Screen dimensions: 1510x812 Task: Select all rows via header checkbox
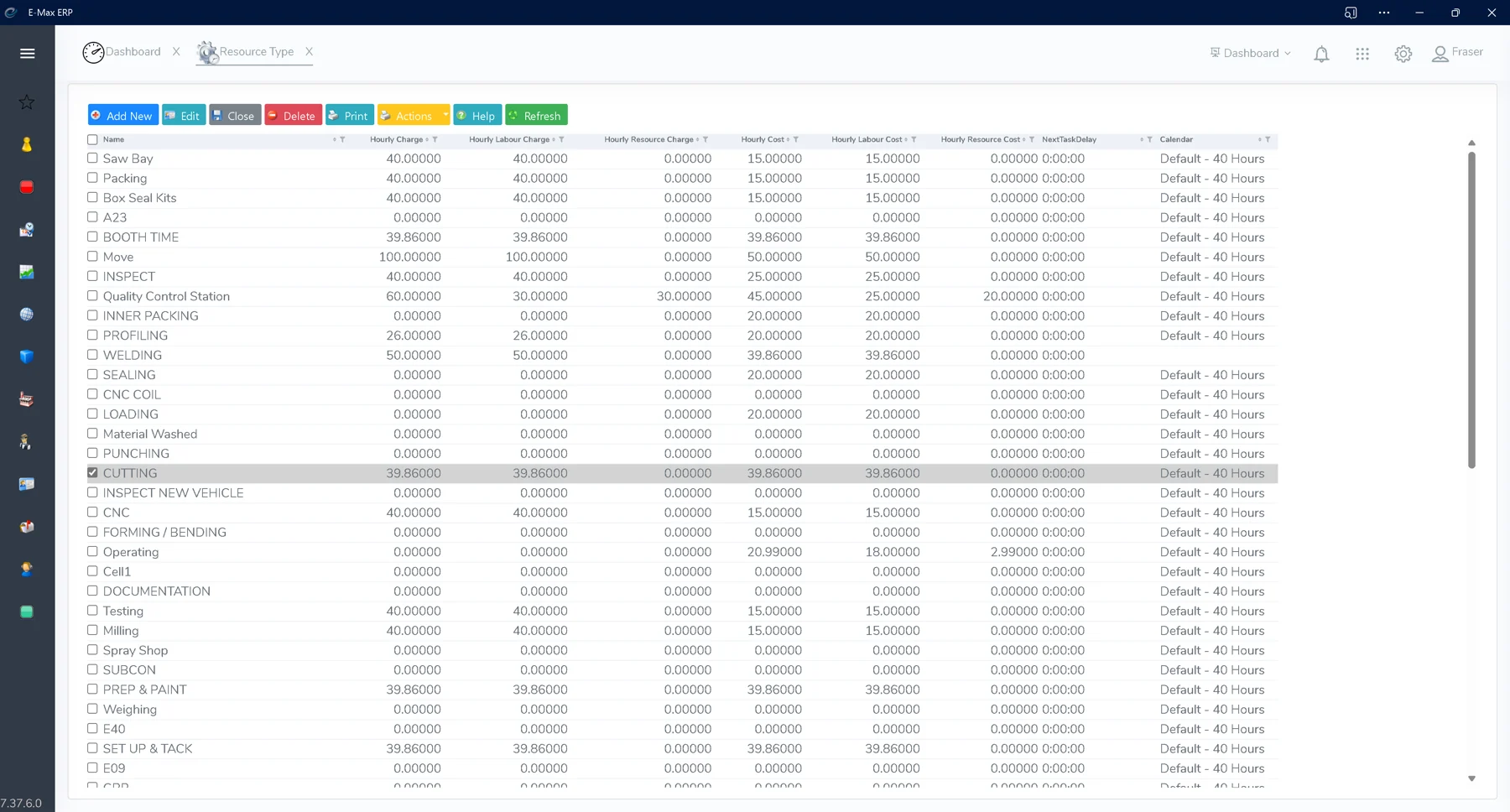92,139
